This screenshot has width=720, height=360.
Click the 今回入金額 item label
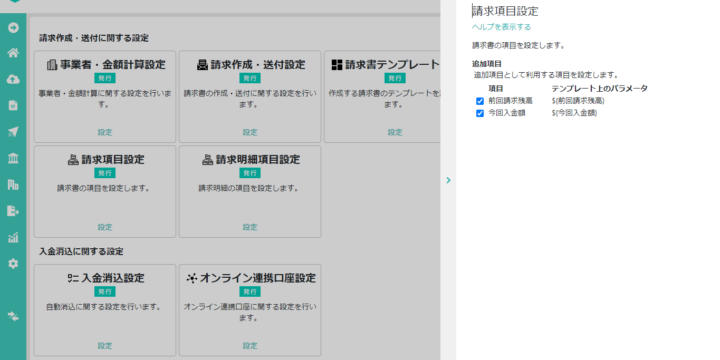tap(507, 113)
